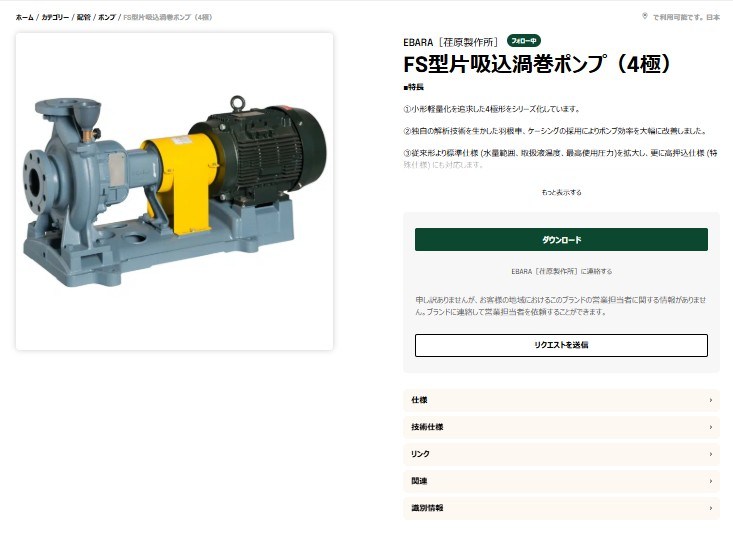Navigate to ポンプ breadcrumb link
This screenshot has height=534, width=733.
(x=107, y=17)
